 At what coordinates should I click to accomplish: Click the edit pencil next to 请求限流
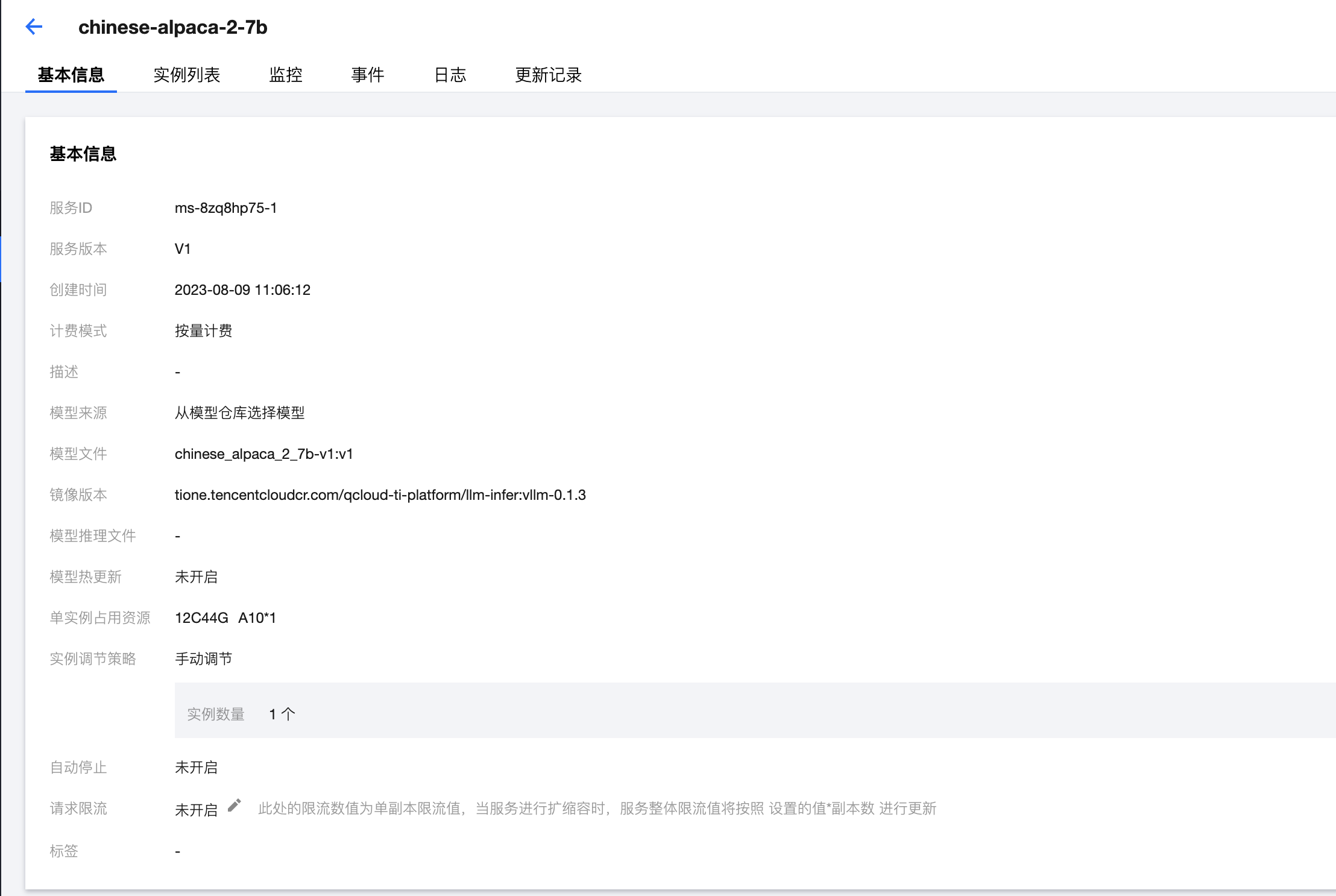pyautogui.click(x=235, y=805)
